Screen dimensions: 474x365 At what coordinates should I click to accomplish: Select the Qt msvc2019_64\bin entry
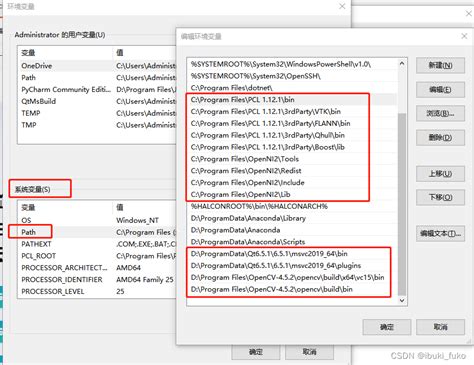coord(292,254)
